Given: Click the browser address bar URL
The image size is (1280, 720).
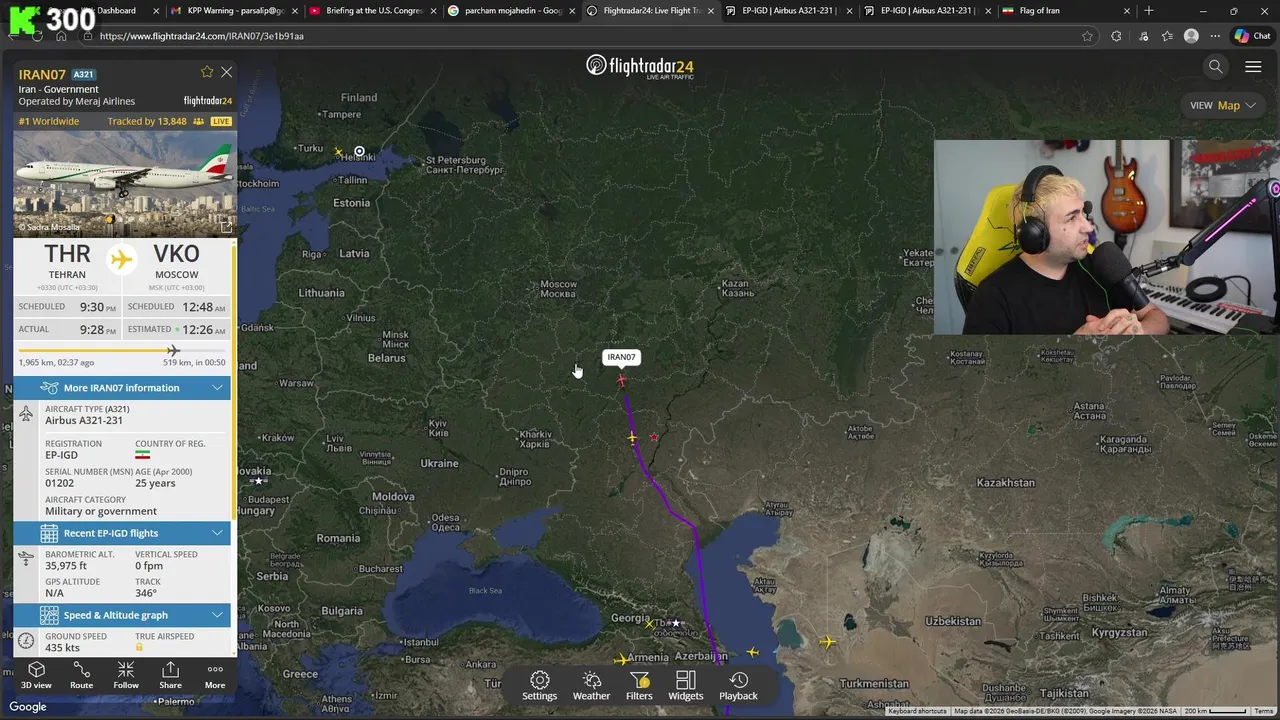Looking at the screenshot, I should pyautogui.click(x=202, y=36).
